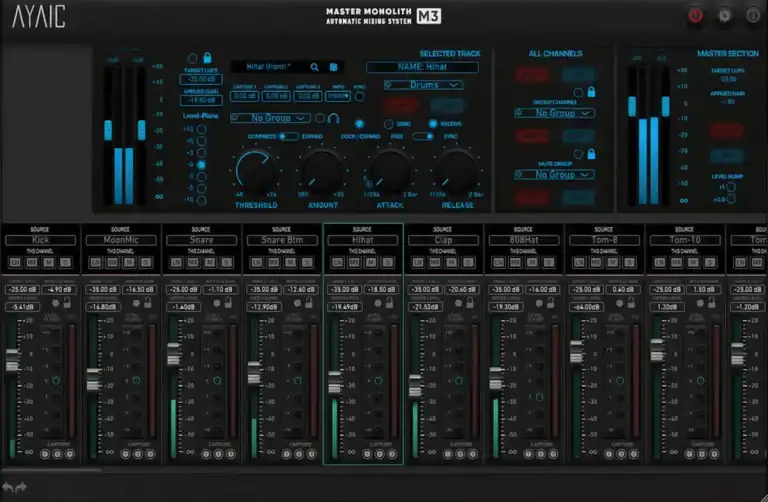The width and height of the screenshot is (768, 502).
Task: Click the selected track Target LUFS value box
Action: (201, 79)
